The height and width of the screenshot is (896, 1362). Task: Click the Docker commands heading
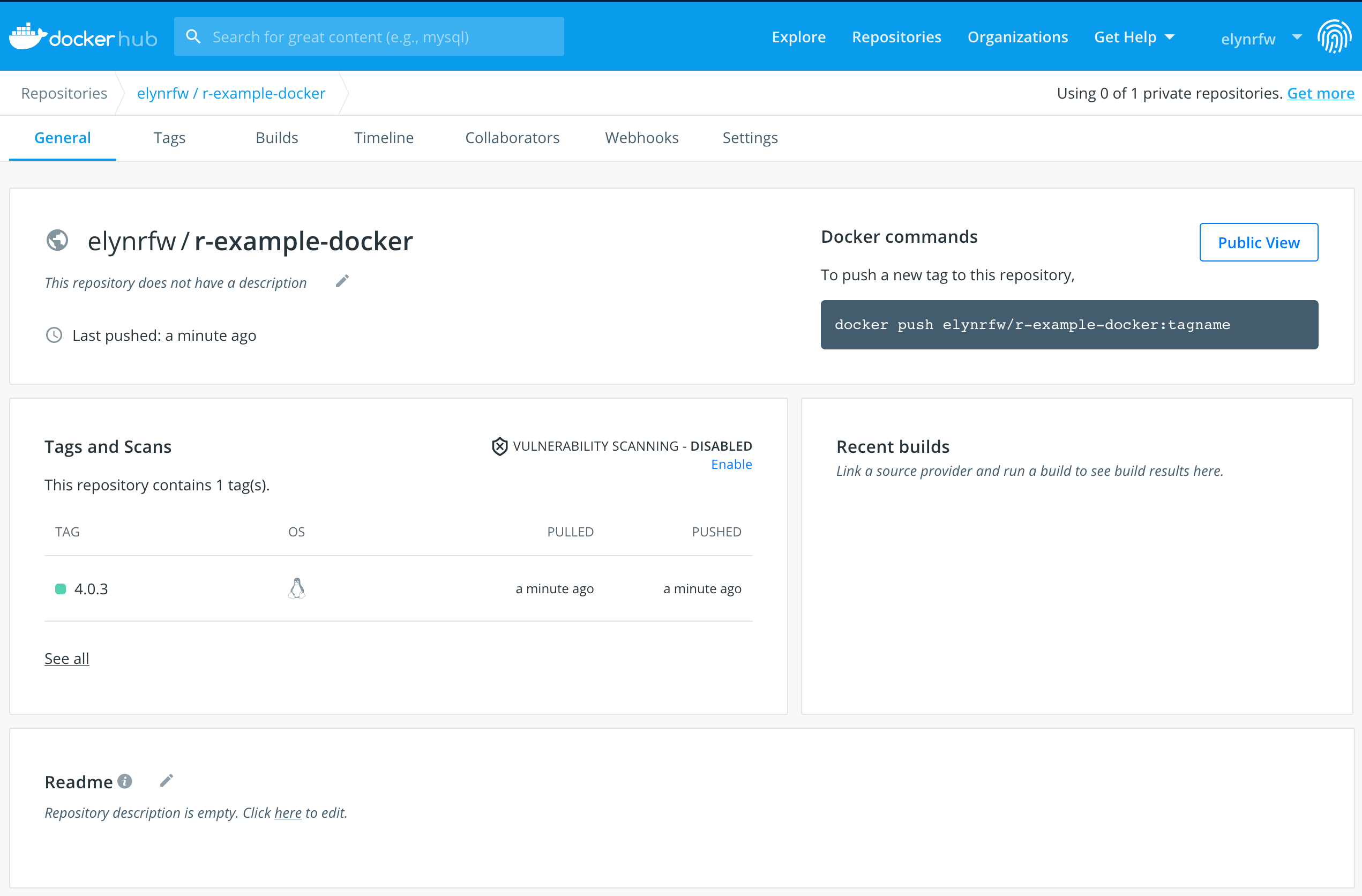click(899, 236)
